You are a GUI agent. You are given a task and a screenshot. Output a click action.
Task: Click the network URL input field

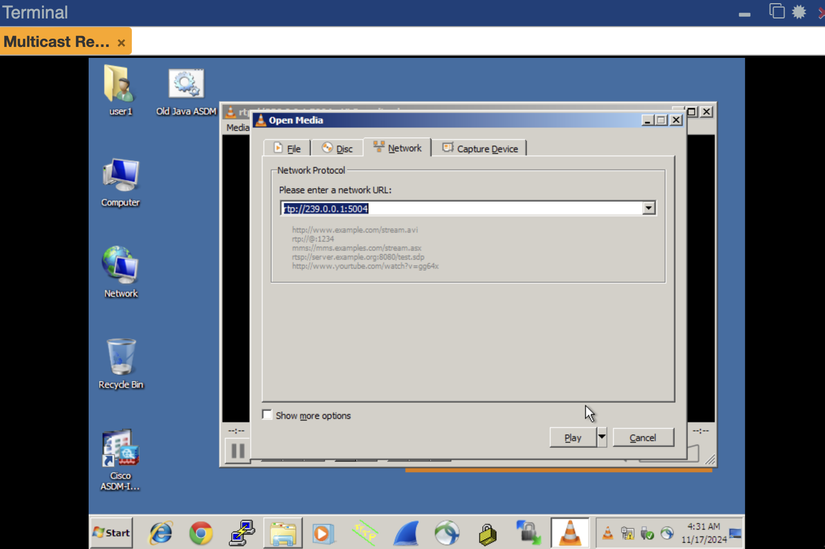(x=461, y=208)
